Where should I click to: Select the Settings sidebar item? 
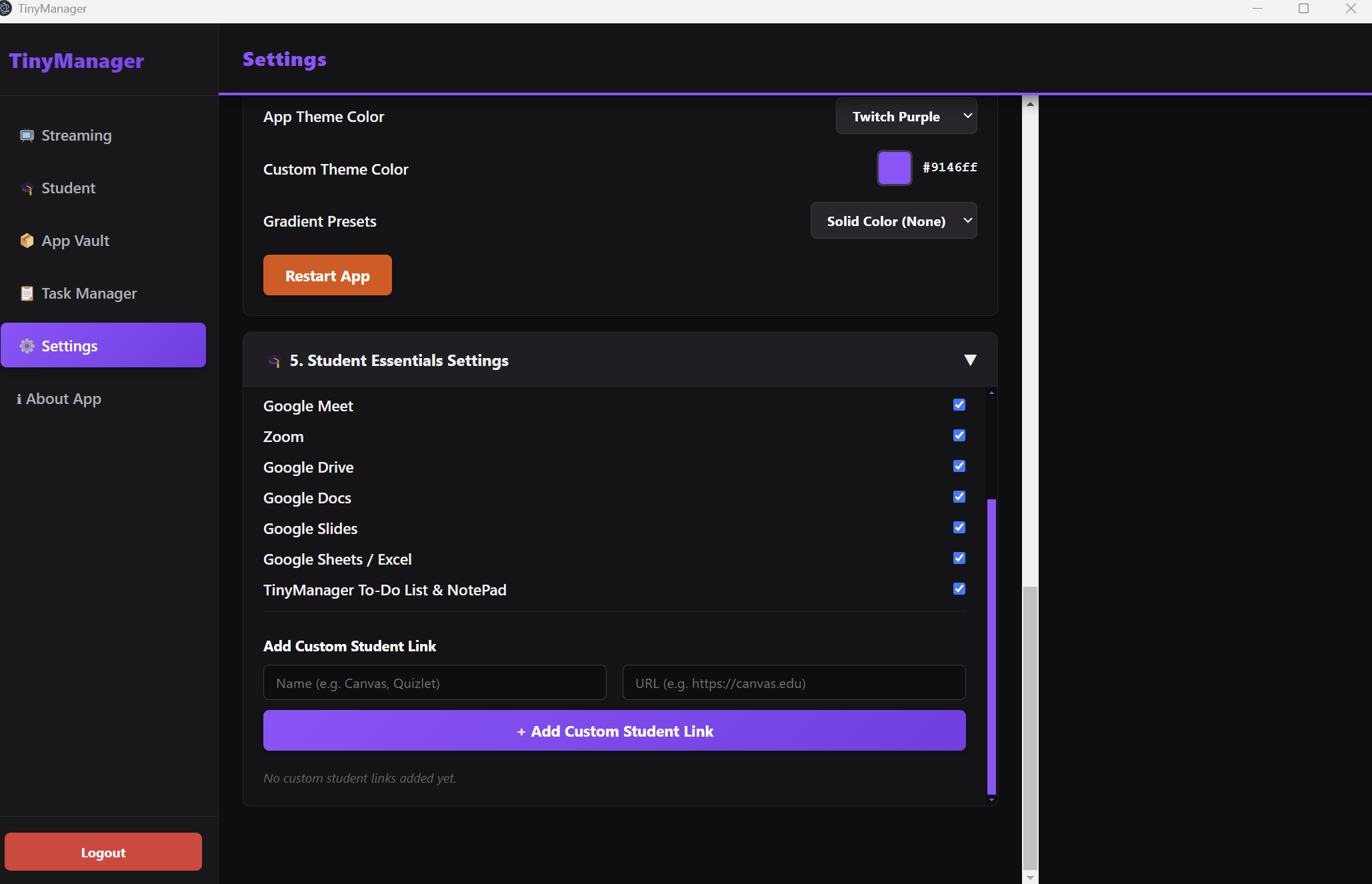pos(103,345)
